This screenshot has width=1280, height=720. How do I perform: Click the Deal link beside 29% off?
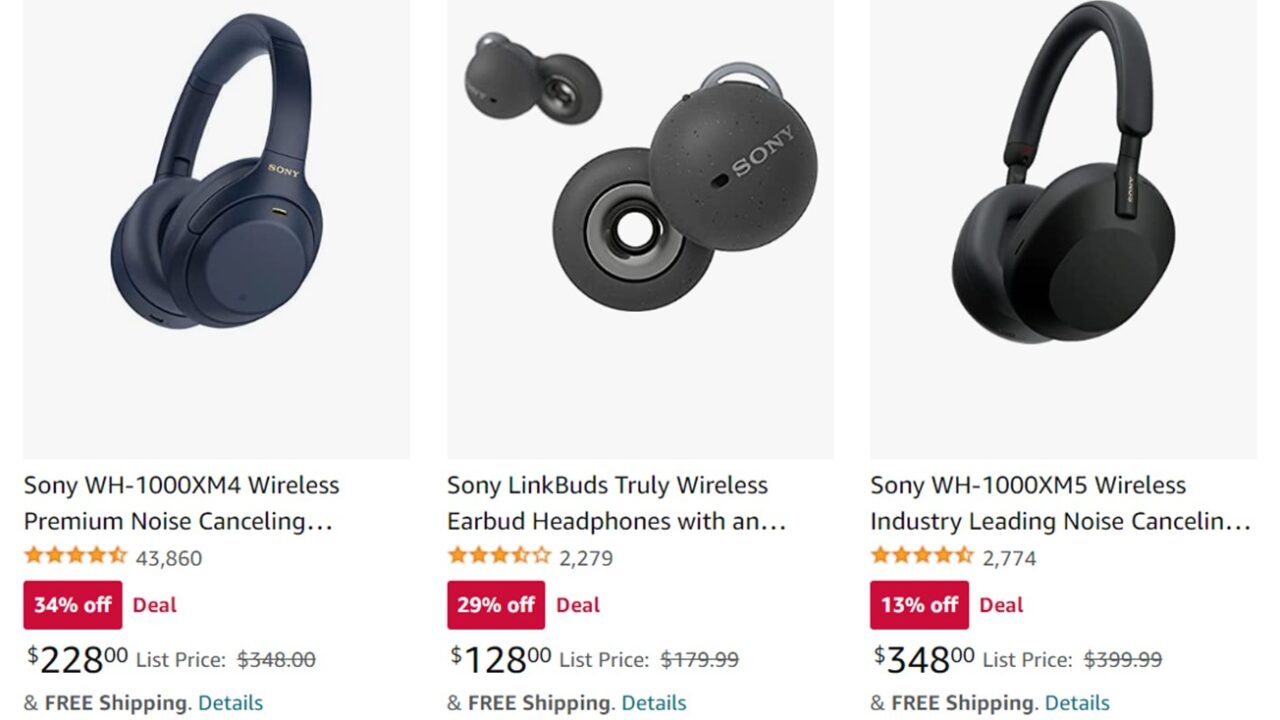coord(578,604)
